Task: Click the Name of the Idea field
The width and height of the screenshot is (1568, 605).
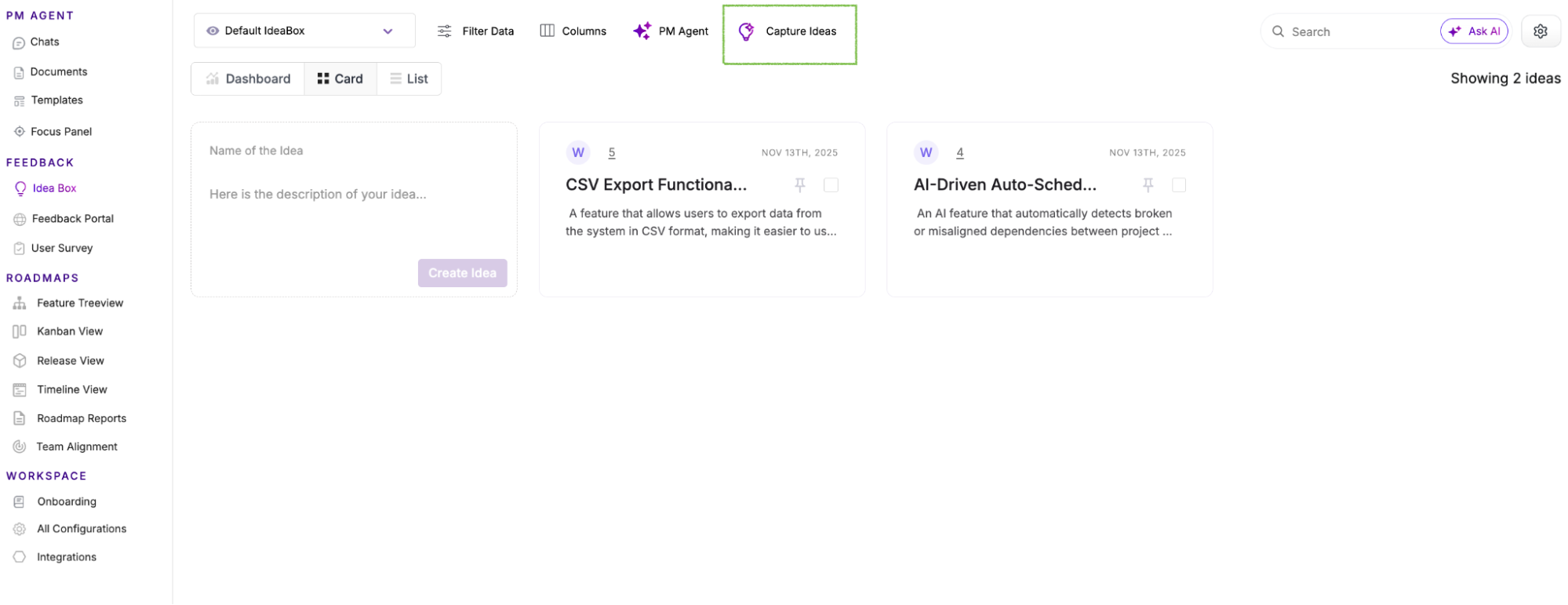Action: 353,151
